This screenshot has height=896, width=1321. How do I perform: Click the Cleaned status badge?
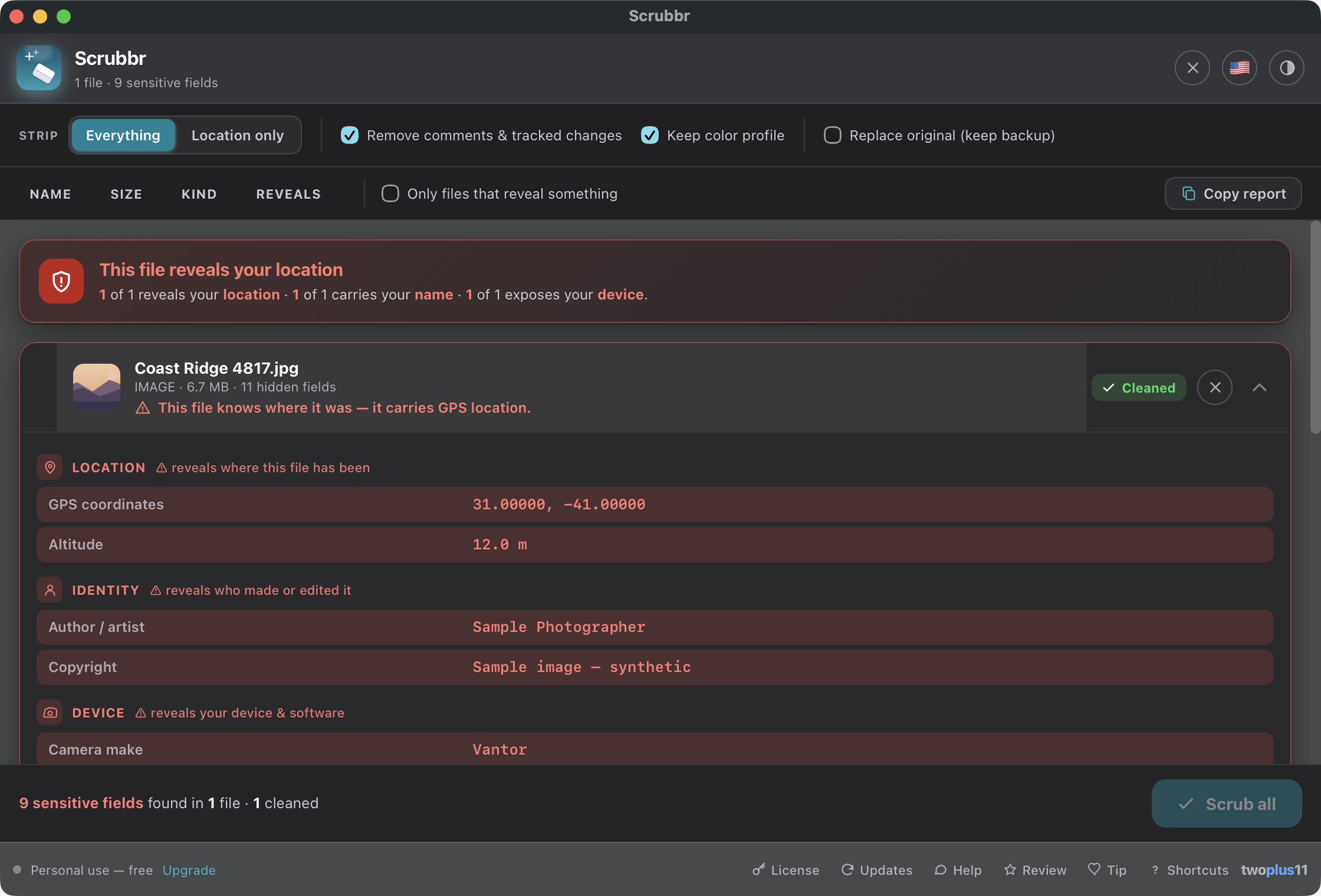(1139, 387)
